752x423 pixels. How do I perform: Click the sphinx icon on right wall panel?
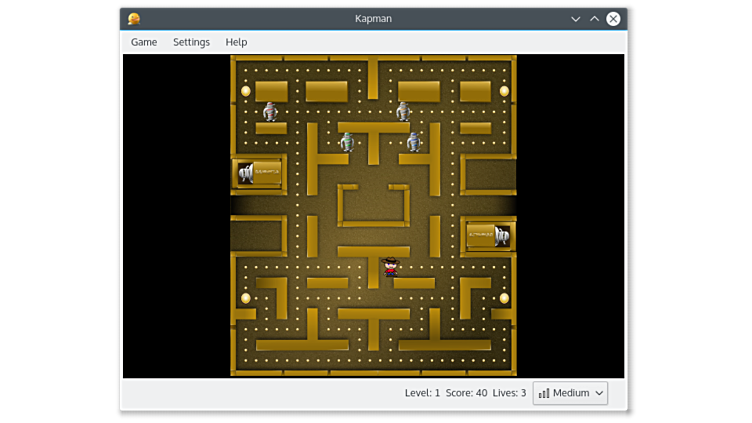point(501,236)
